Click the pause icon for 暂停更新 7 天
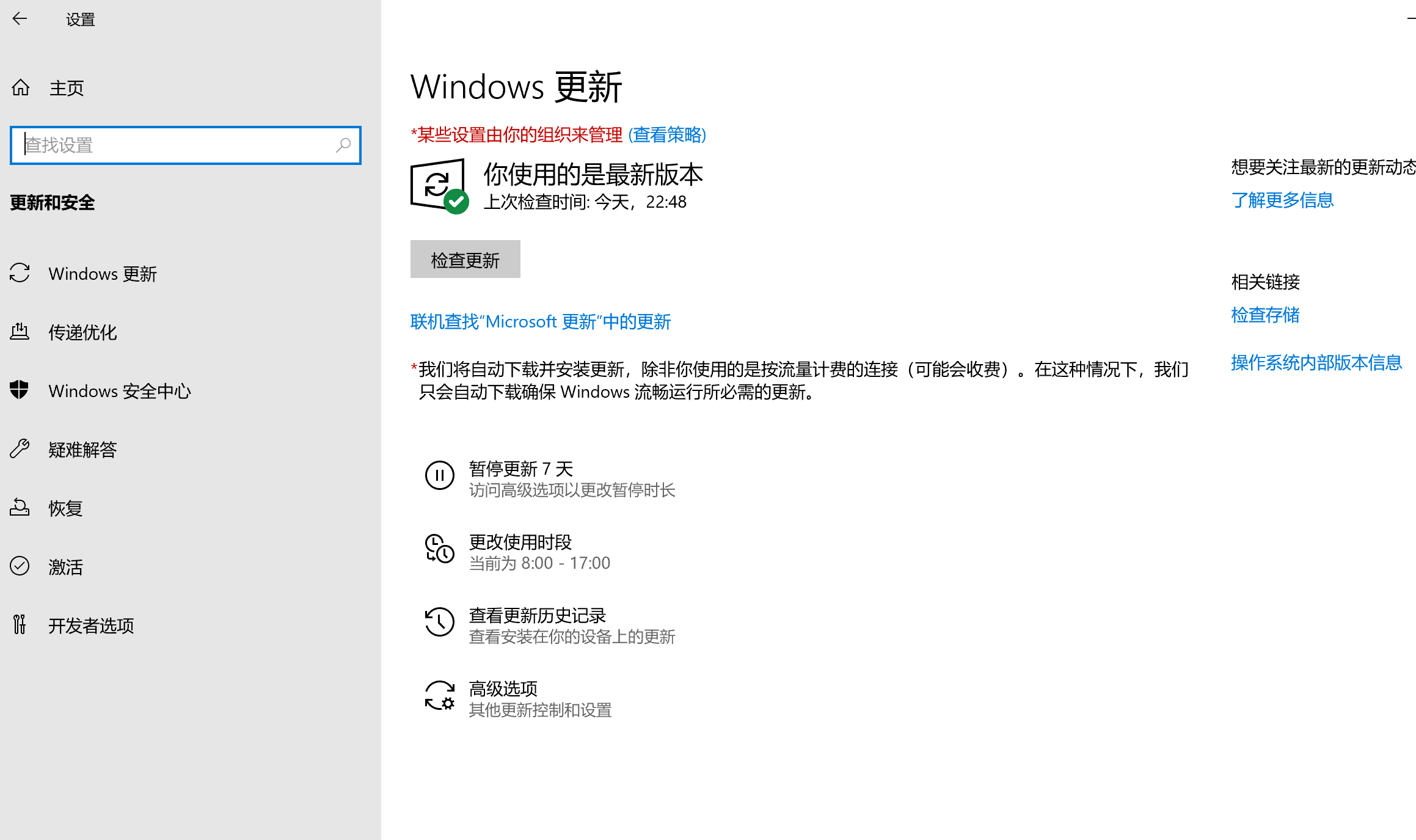 [440, 476]
